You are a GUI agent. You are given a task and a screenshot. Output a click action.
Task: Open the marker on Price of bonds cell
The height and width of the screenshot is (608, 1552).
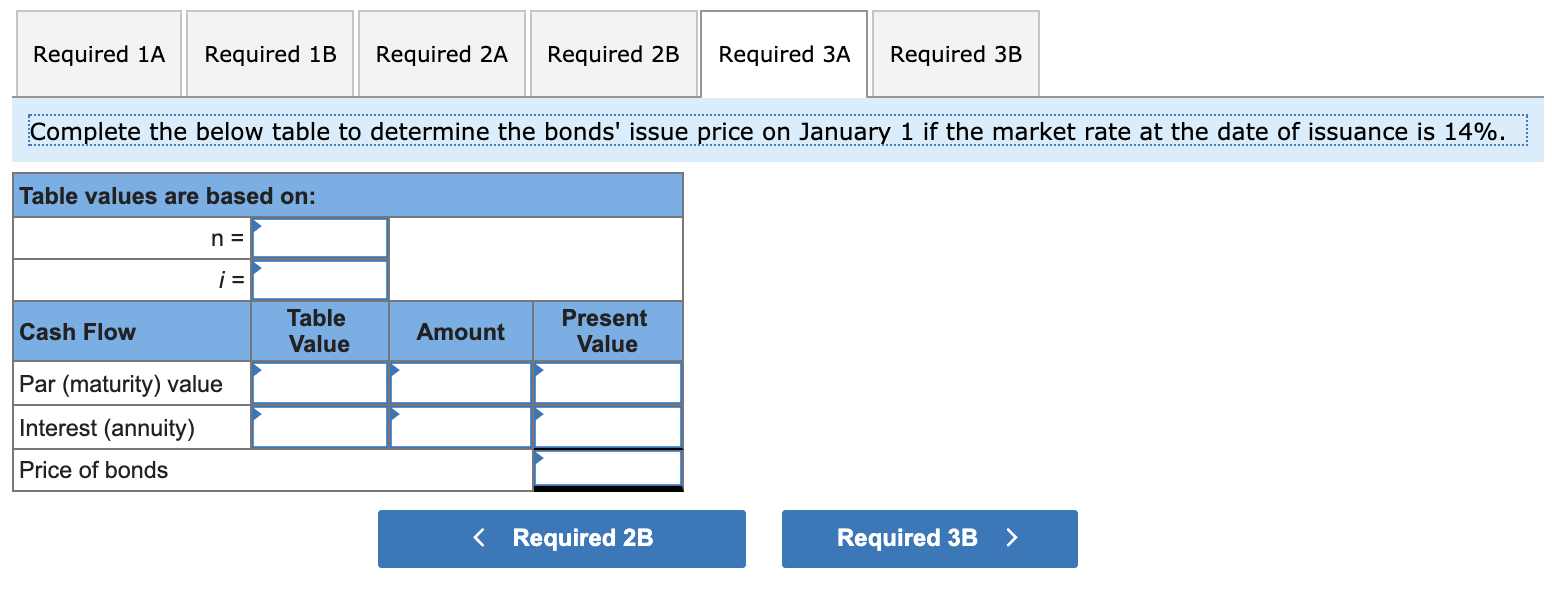(540, 456)
